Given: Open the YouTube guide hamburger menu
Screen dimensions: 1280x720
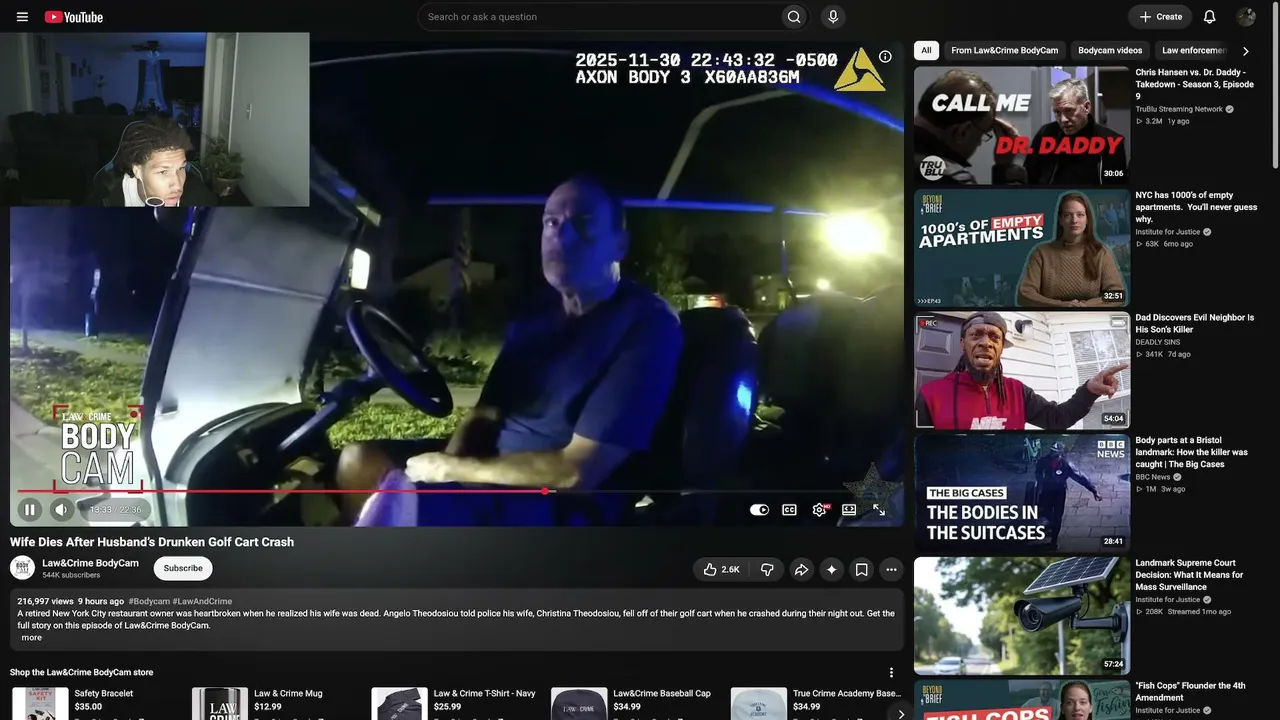Looking at the screenshot, I should [22, 17].
